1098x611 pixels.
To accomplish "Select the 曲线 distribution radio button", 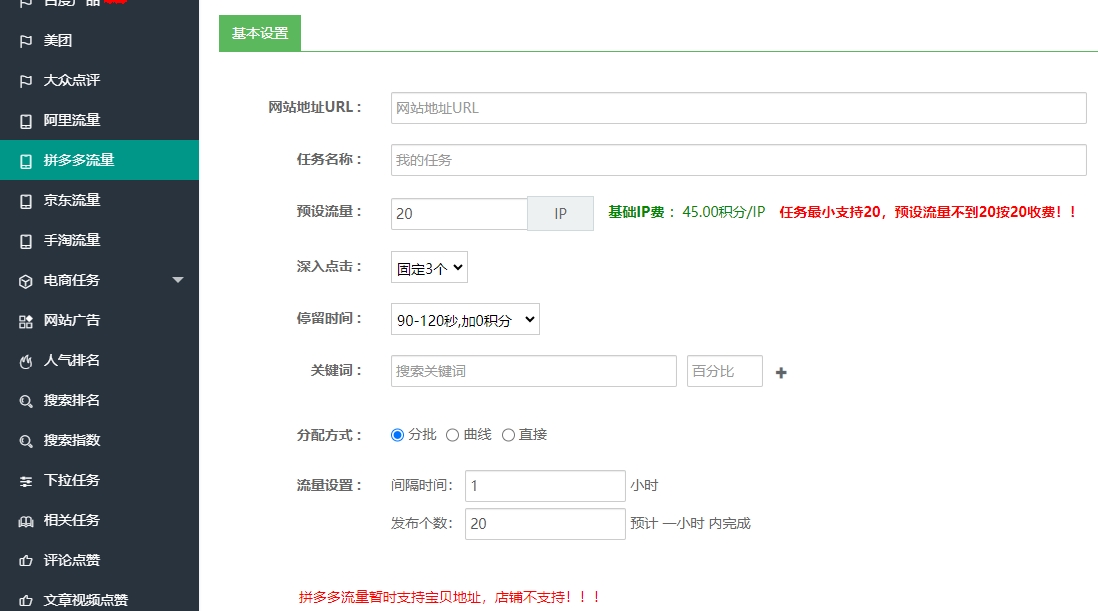I will pyautogui.click(x=452, y=435).
